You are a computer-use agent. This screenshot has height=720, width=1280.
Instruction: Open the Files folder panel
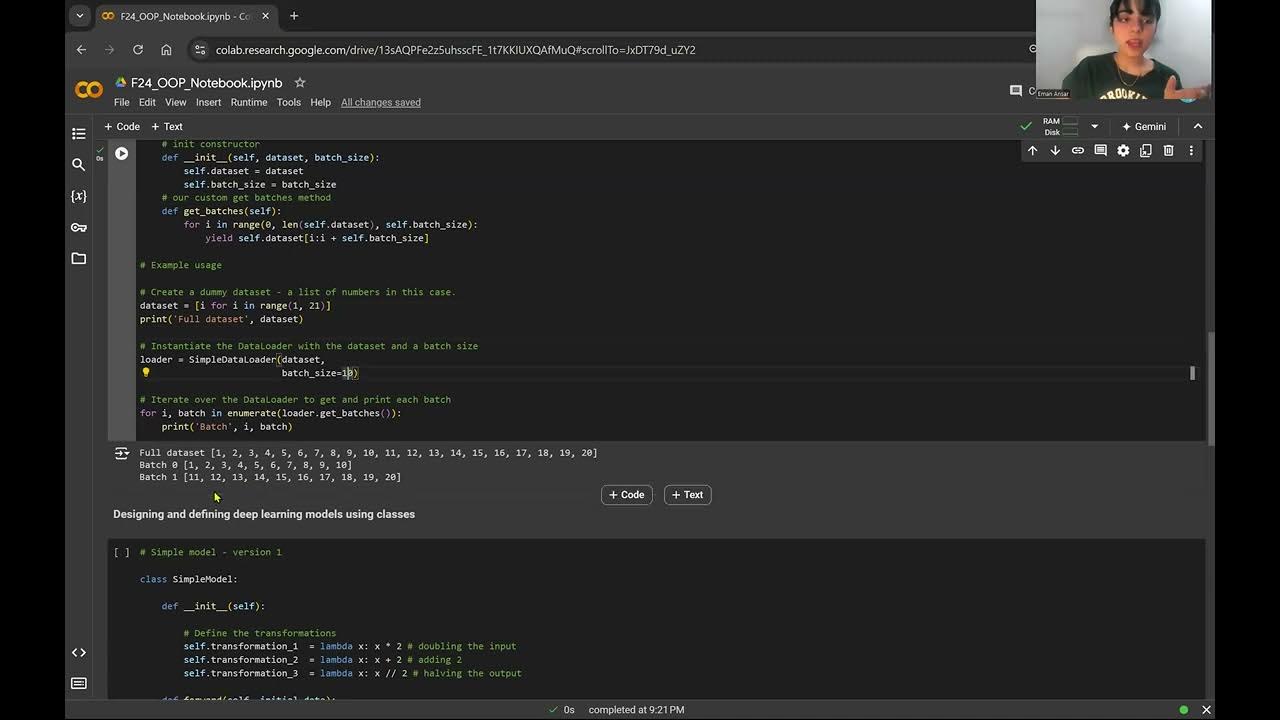pos(79,258)
